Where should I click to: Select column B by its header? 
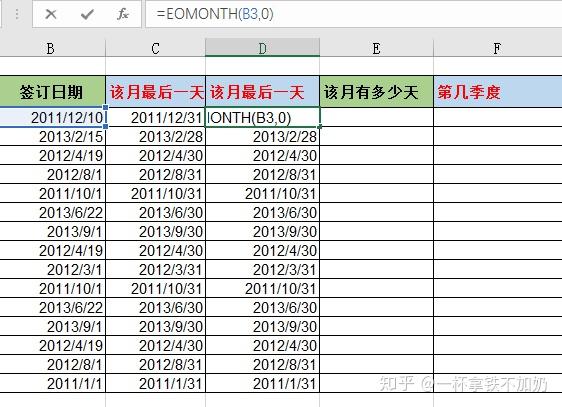click(x=51, y=48)
